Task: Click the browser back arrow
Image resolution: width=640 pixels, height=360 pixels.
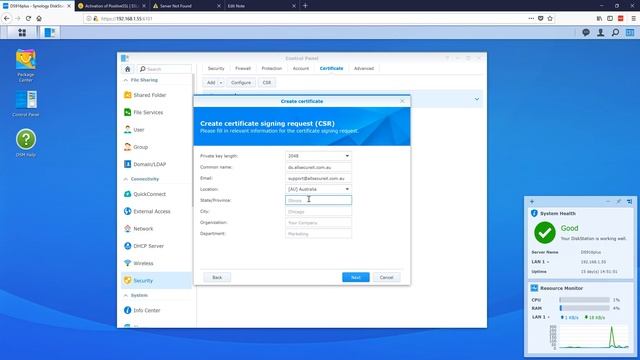Action: pos(7,18)
